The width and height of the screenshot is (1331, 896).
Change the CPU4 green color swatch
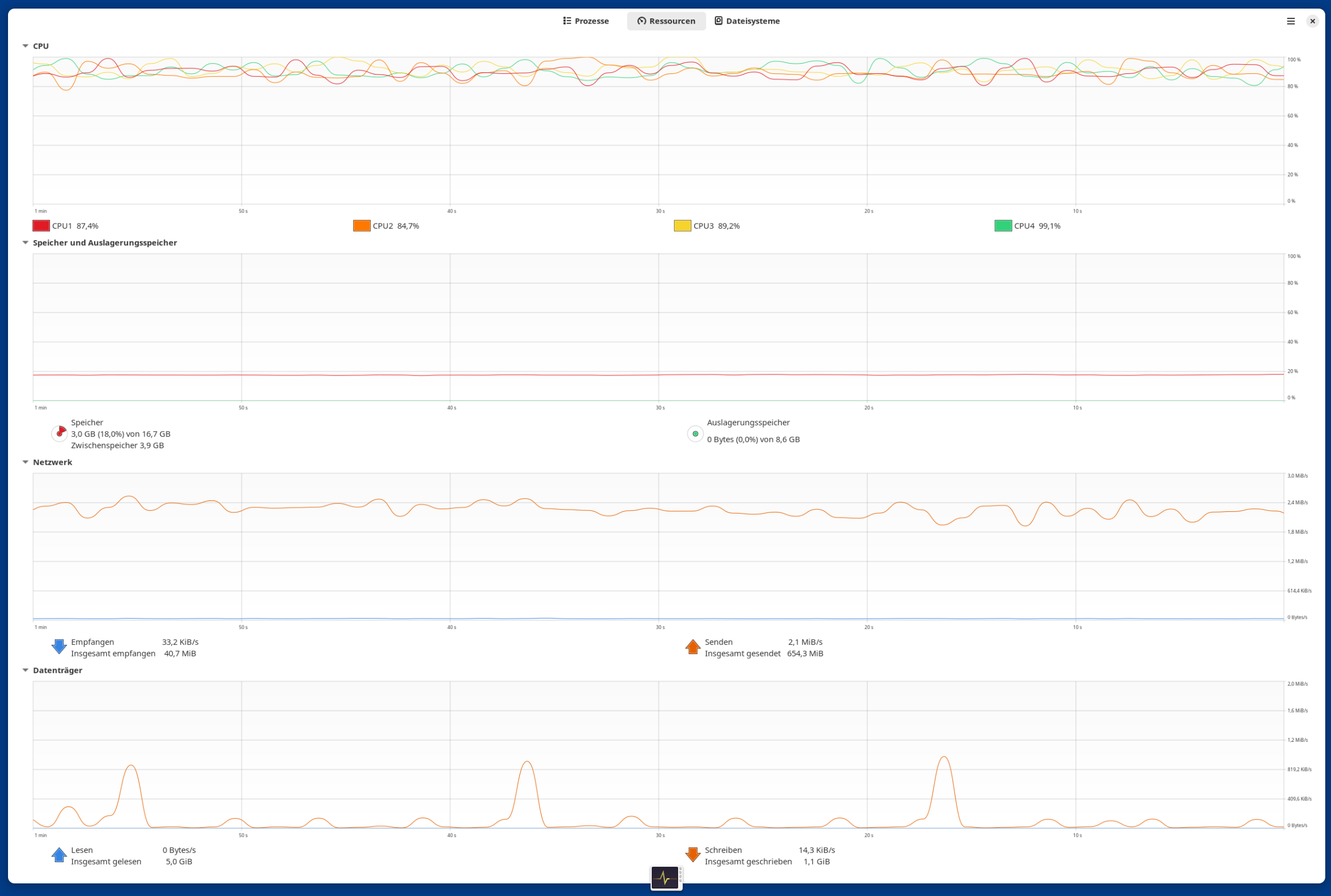(1003, 226)
